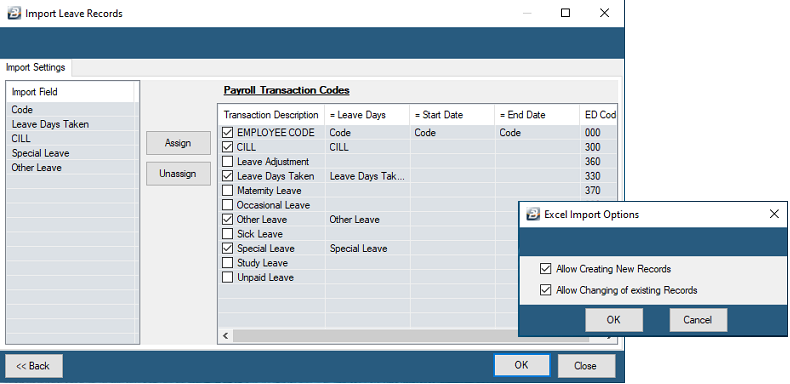
Task: Maximize the Import Leave Records window
Action: tap(565, 13)
